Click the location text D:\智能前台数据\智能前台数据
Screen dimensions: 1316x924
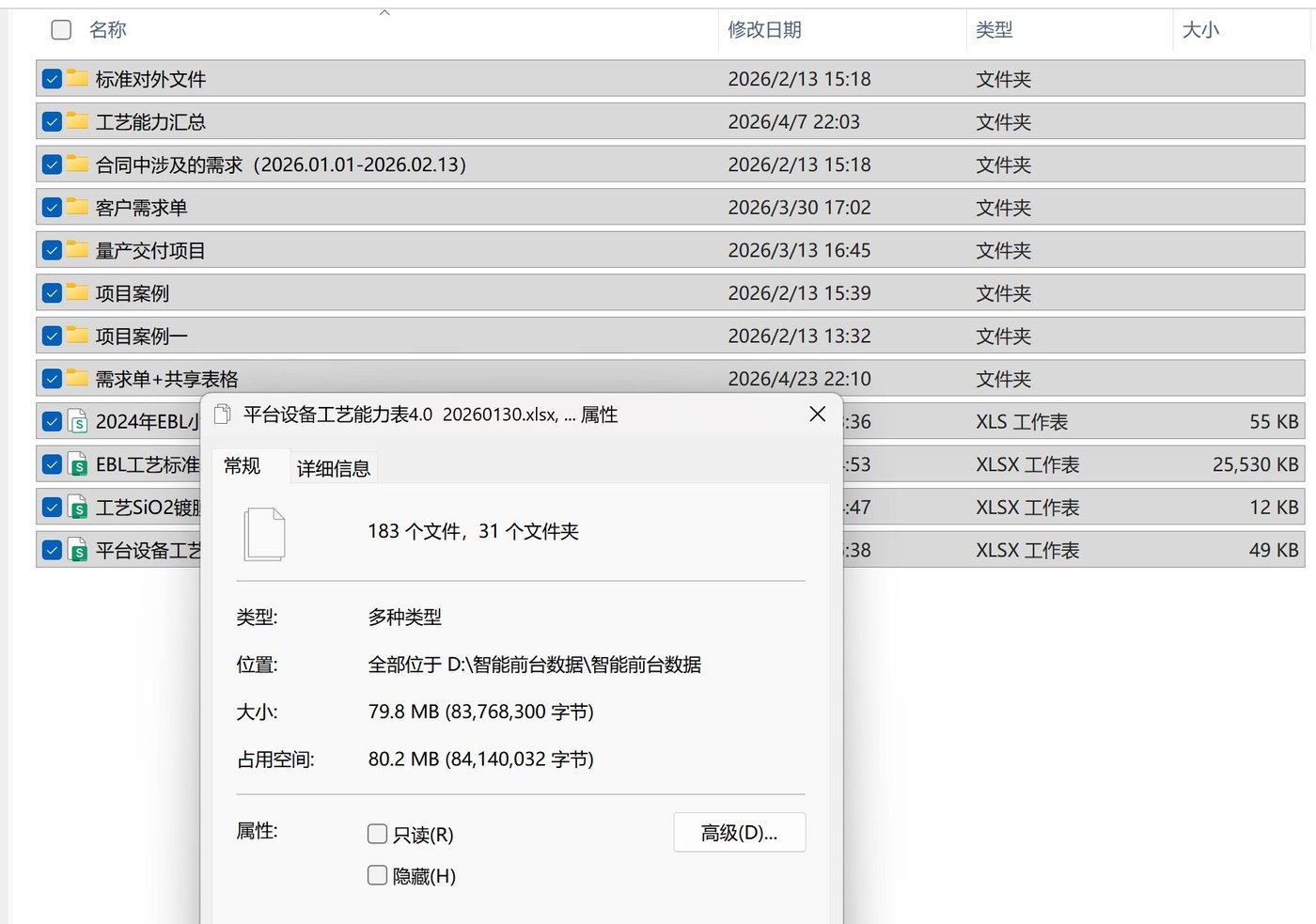[574, 665]
